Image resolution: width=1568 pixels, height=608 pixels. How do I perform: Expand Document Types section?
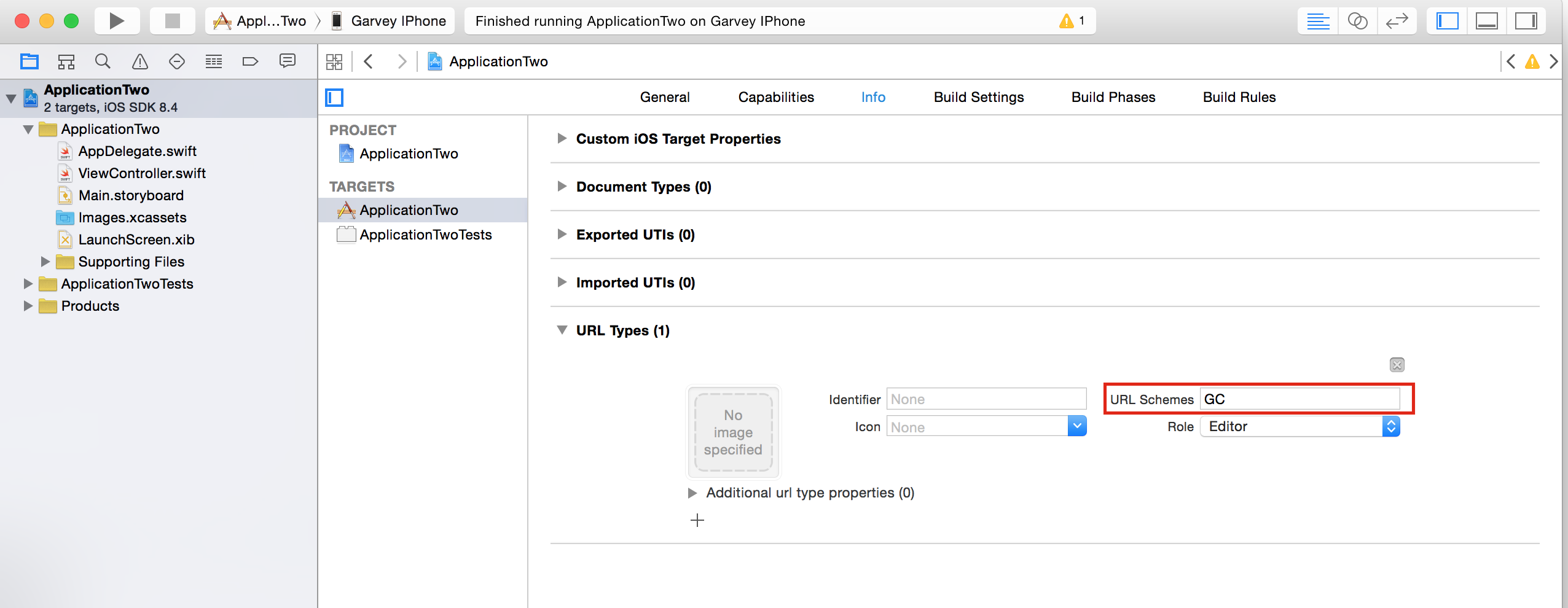click(x=562, y=187)
